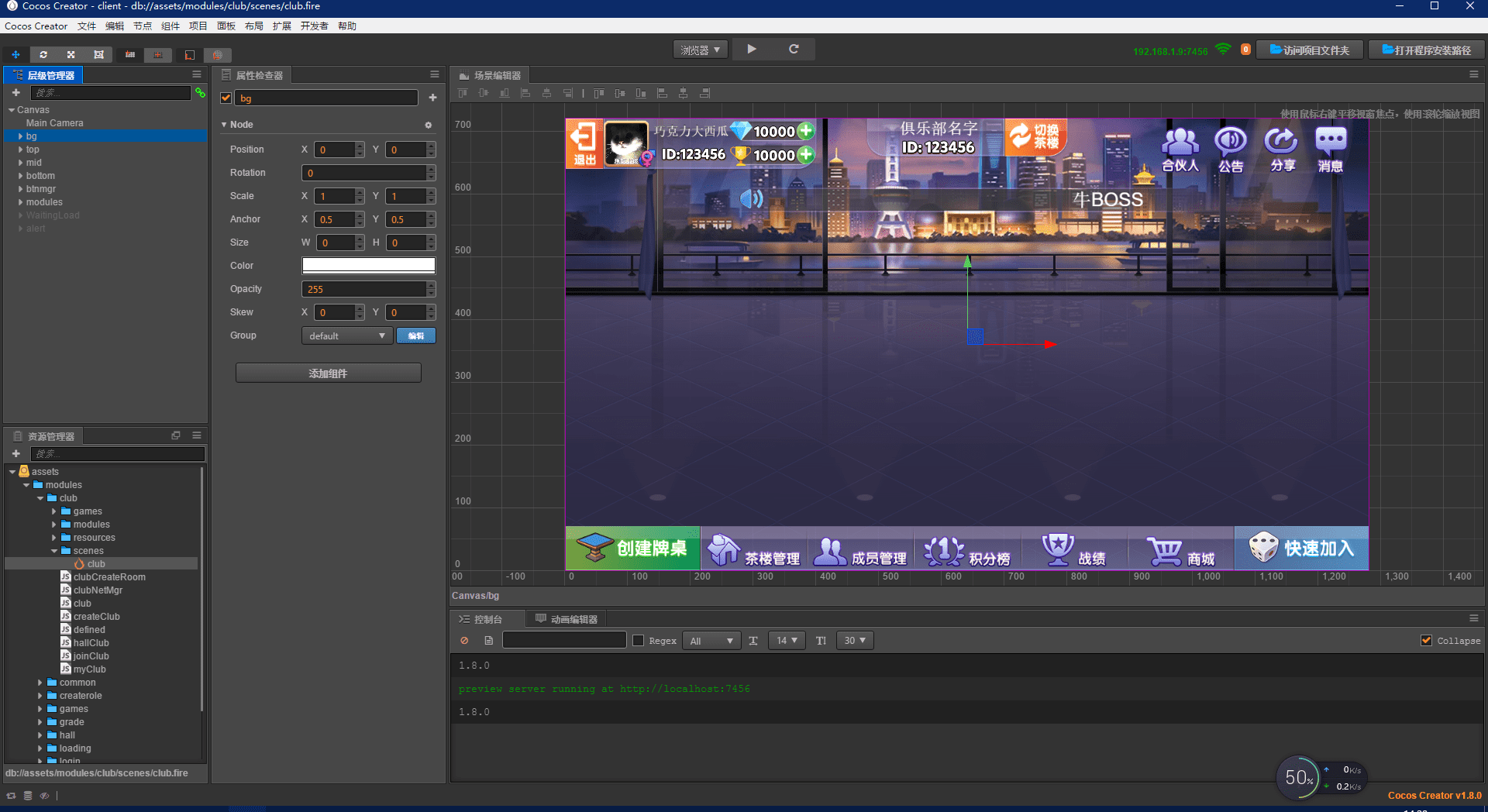Distribute nodes by right edges

(704, 93)
